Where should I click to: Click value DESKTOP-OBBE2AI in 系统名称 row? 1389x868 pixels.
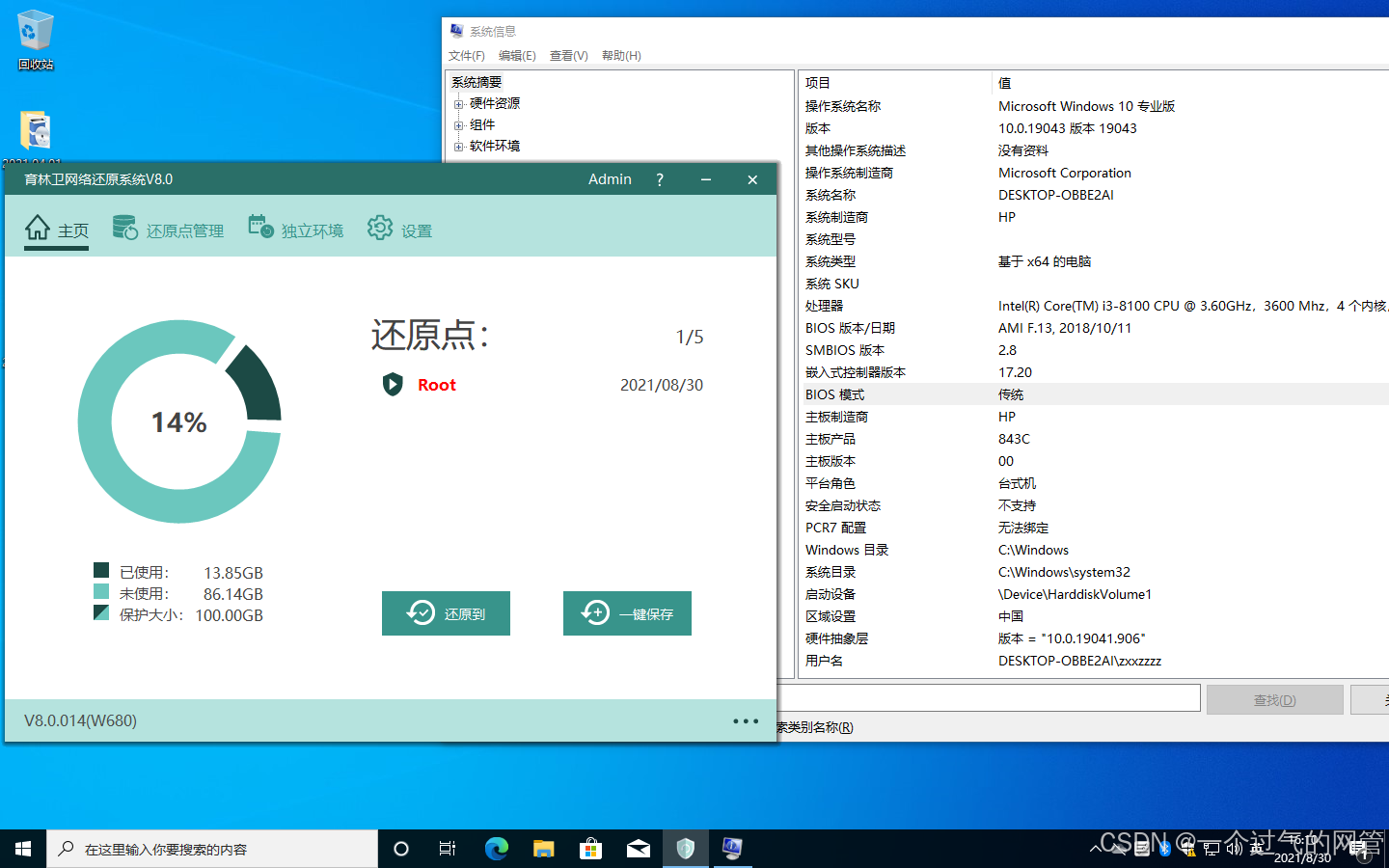pos(1055,195)
